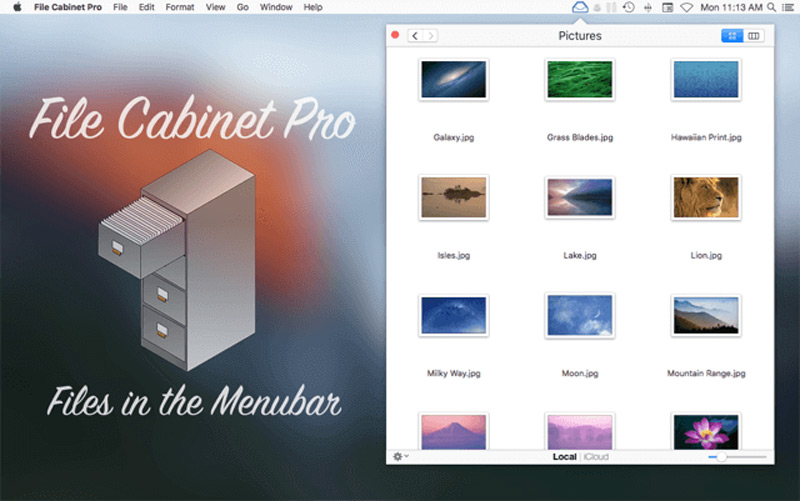Click the icon size slider
This screenshot has height=501, width=800.
coord(737,457)
